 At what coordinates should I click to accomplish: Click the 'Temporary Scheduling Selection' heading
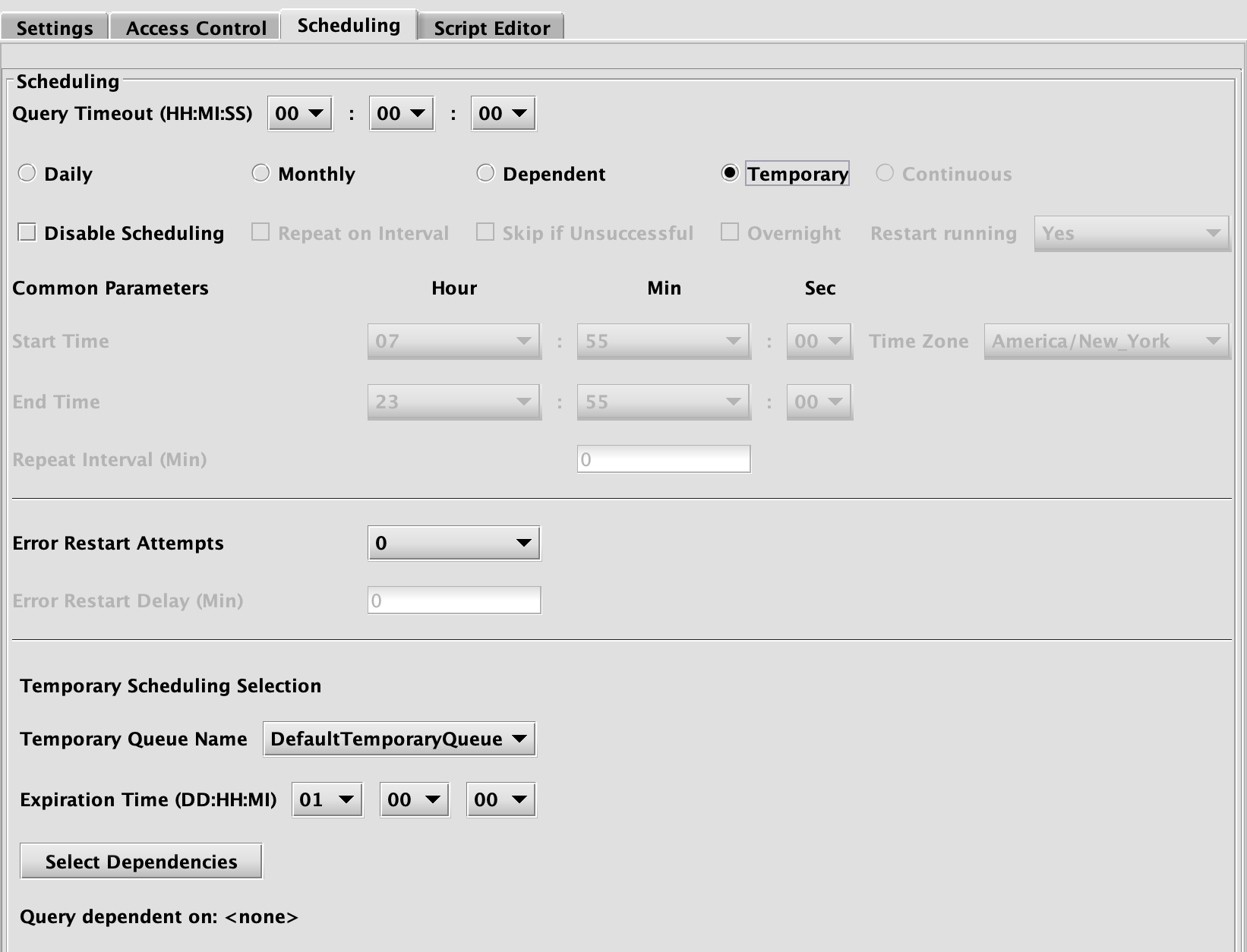click(171, 686)
